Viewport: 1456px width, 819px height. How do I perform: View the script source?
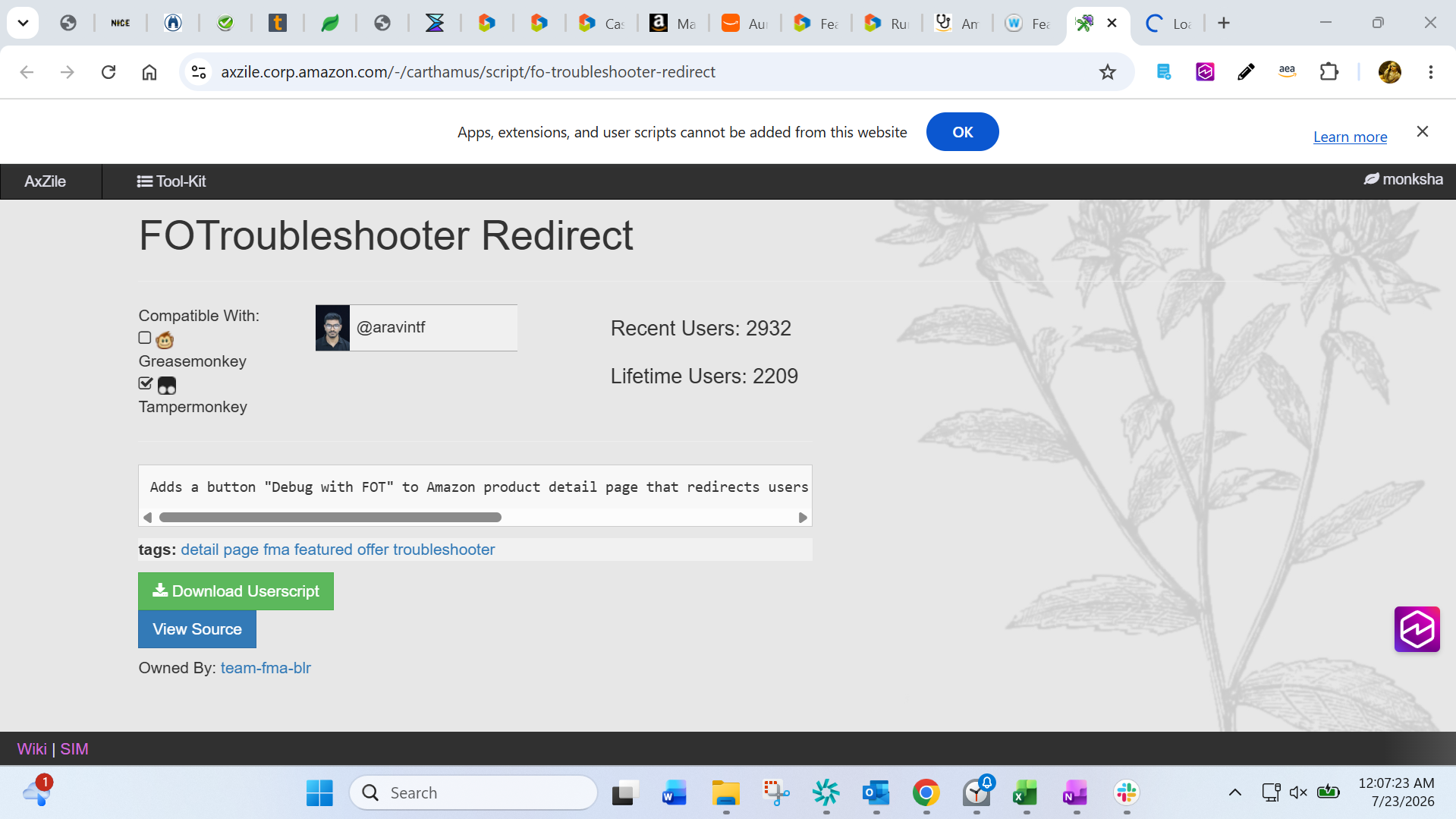pyautogui.click(x=197, y=629)
